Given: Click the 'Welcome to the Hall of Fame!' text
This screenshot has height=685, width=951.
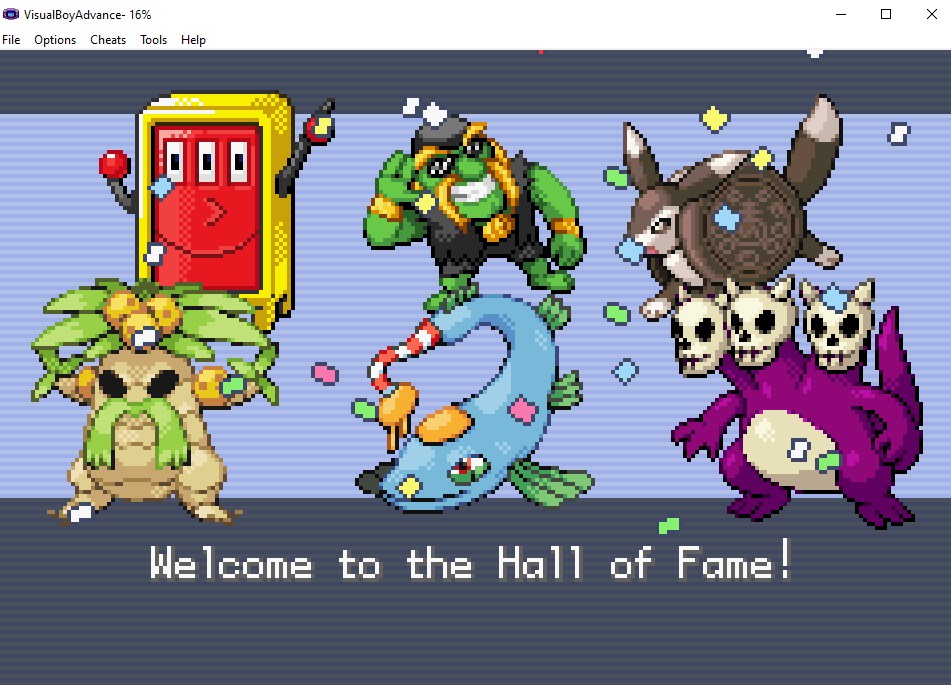Looking at the screenshot, I should tap(471, 562).
